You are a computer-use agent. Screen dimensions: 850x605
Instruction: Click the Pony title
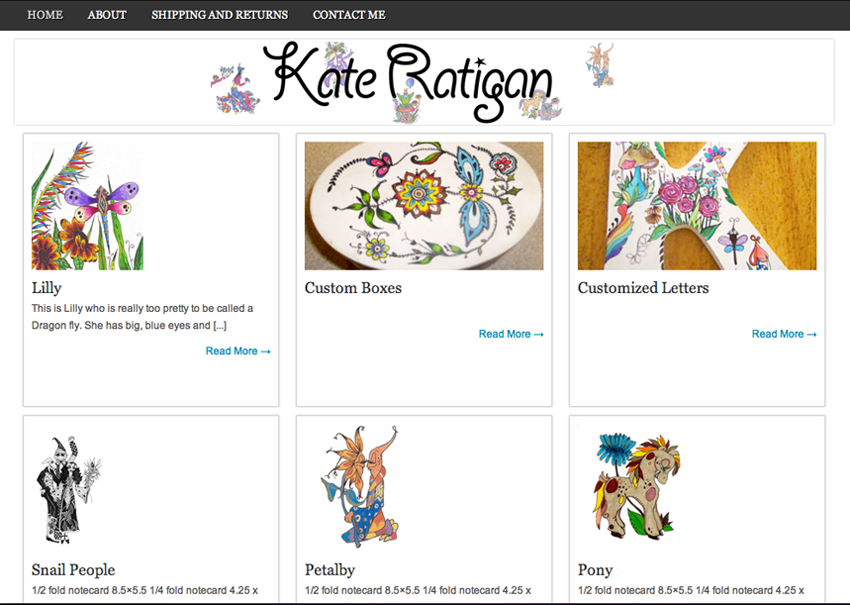[x=595, y=570]
